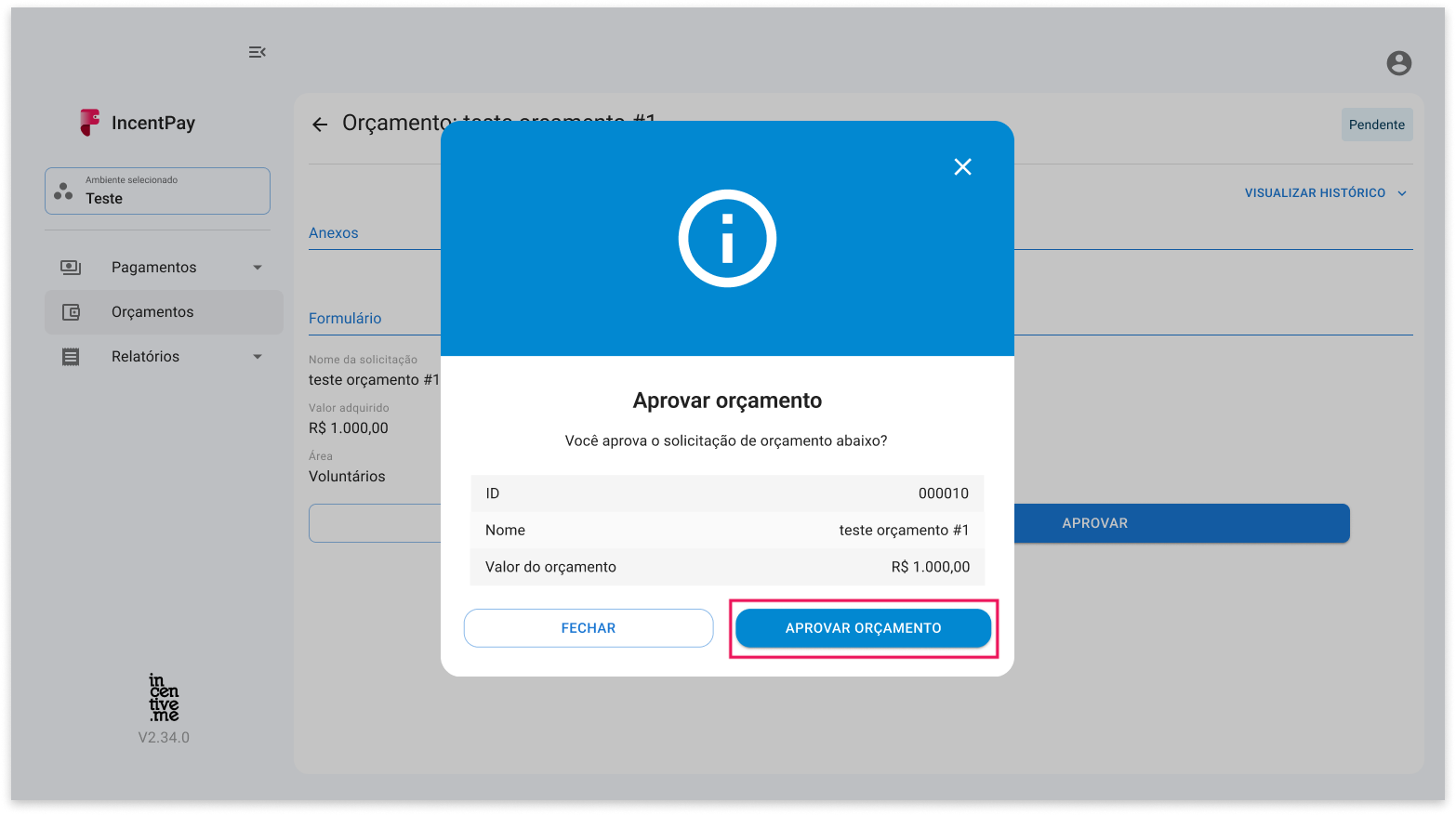Click the Valor adquirido R$ 1.000,00 value

coord(349,428)
